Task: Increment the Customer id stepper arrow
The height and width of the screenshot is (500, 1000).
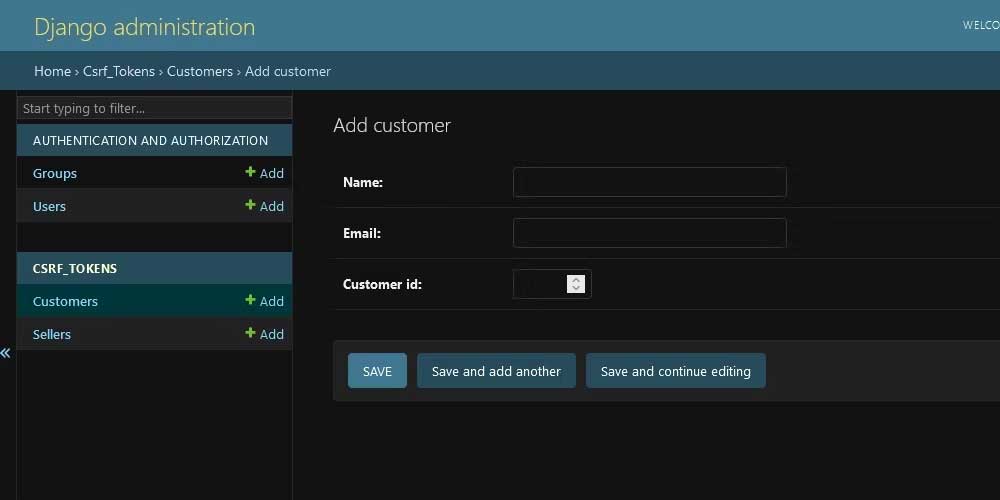Action: tap(575, 279)
